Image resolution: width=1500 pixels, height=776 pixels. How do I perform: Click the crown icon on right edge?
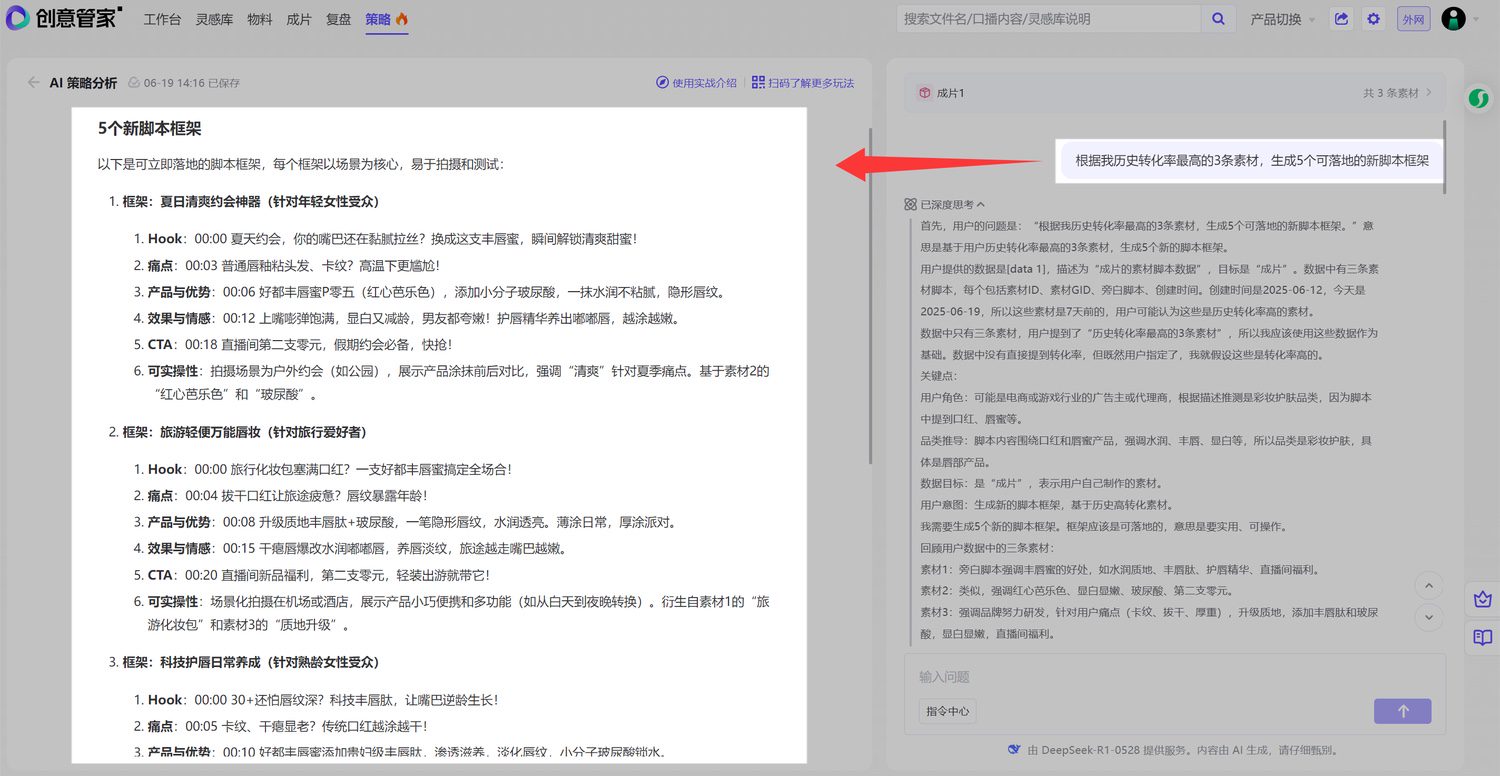tap(1482, 599)
